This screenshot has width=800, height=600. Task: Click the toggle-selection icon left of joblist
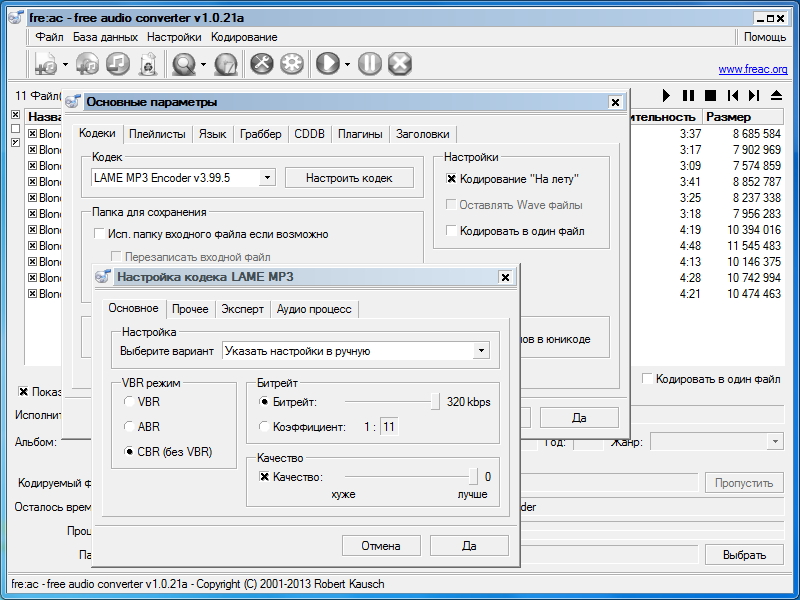tap(15, 143)
